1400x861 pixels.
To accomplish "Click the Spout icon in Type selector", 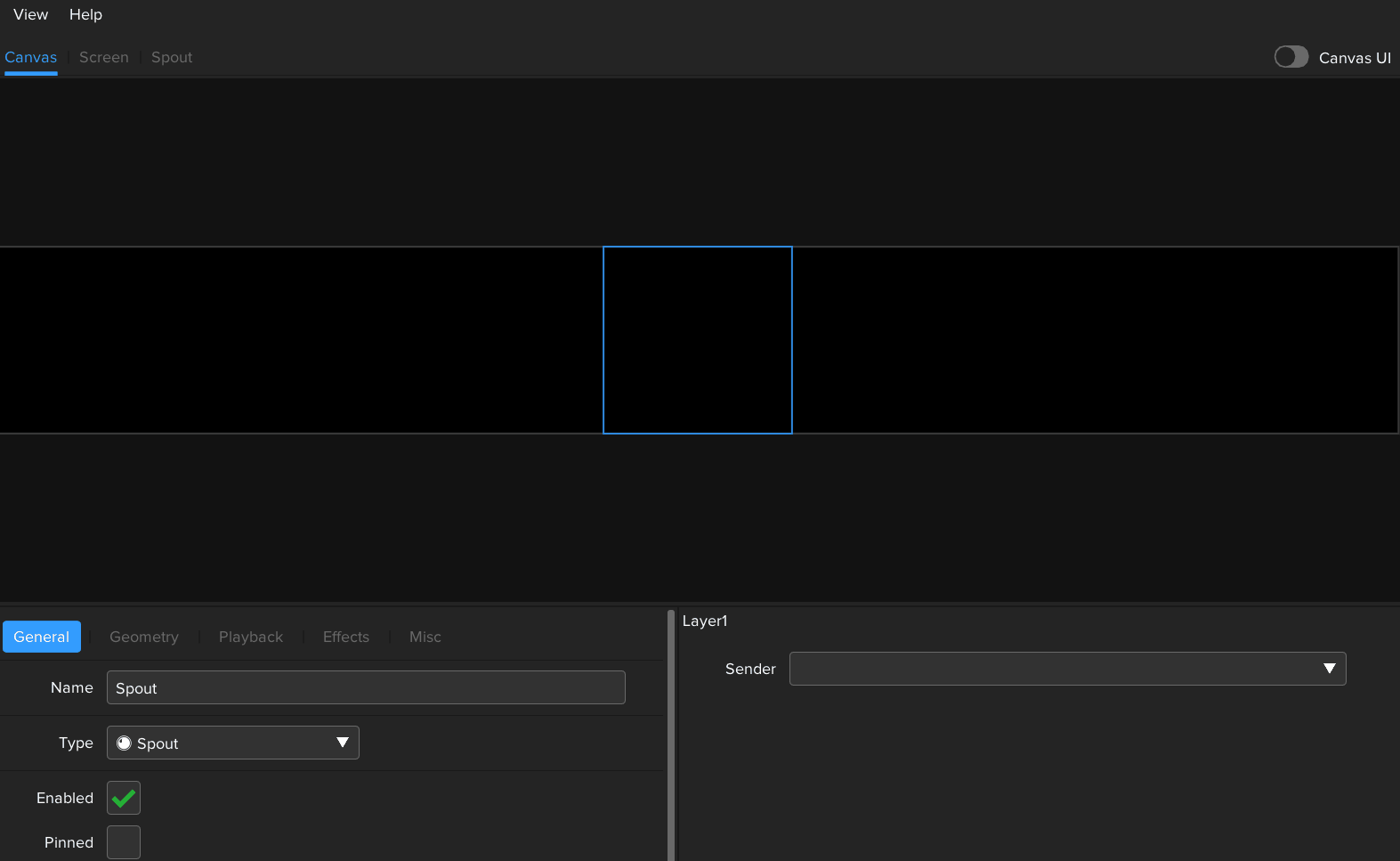I will click(125, 743).
